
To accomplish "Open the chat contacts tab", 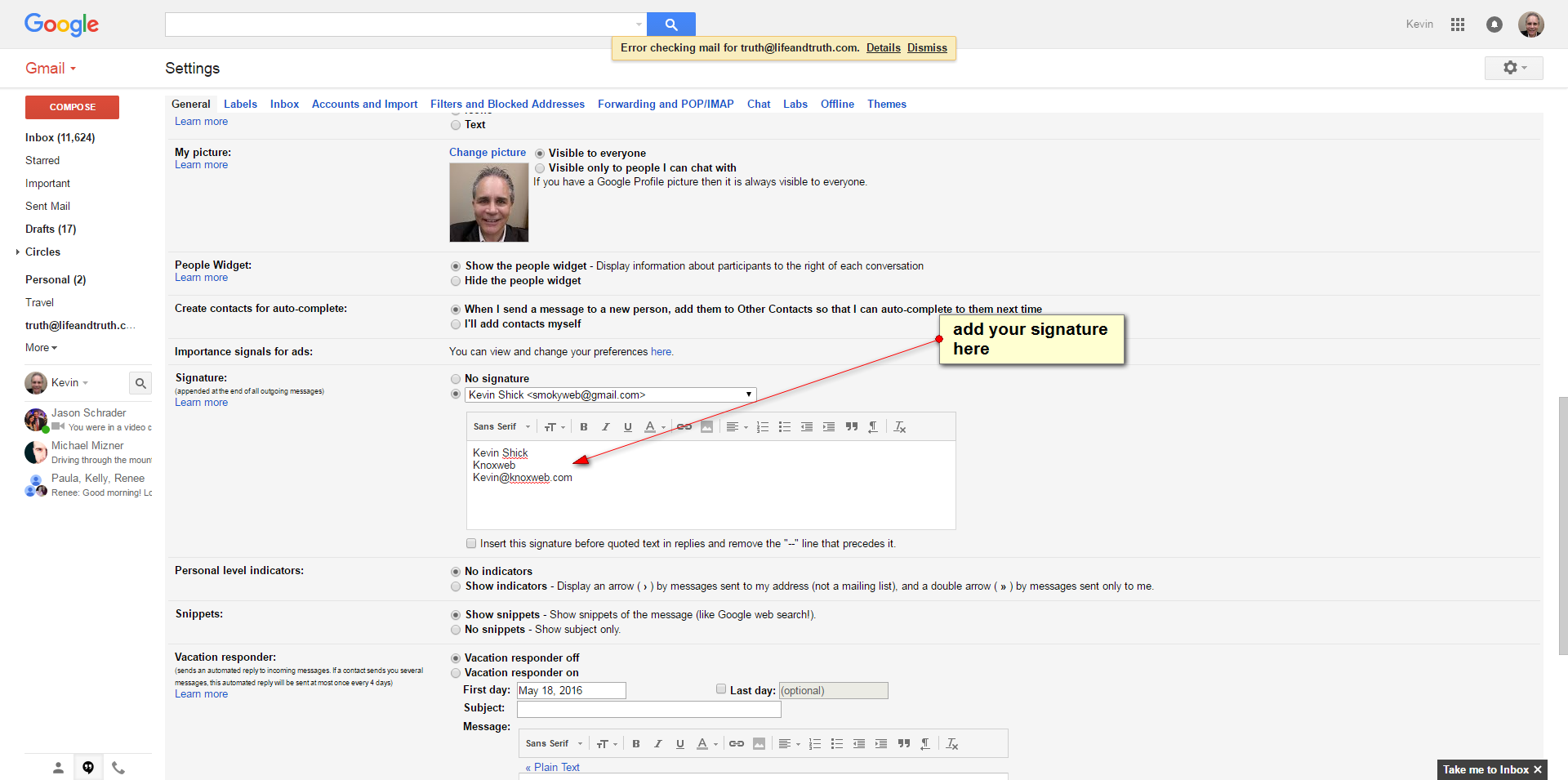I will tap(58, 767).
